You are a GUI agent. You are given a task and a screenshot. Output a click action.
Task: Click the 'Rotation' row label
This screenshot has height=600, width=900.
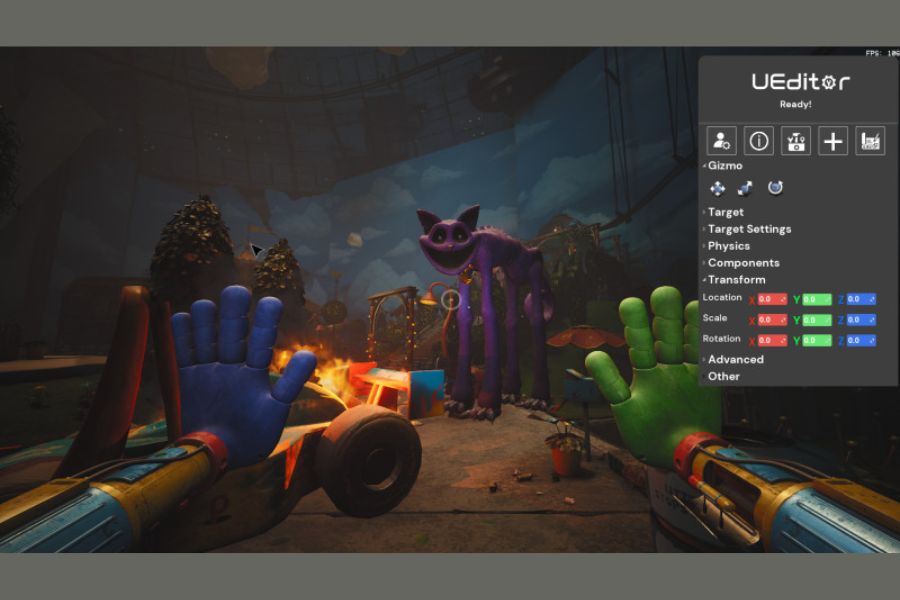[721, 339]
